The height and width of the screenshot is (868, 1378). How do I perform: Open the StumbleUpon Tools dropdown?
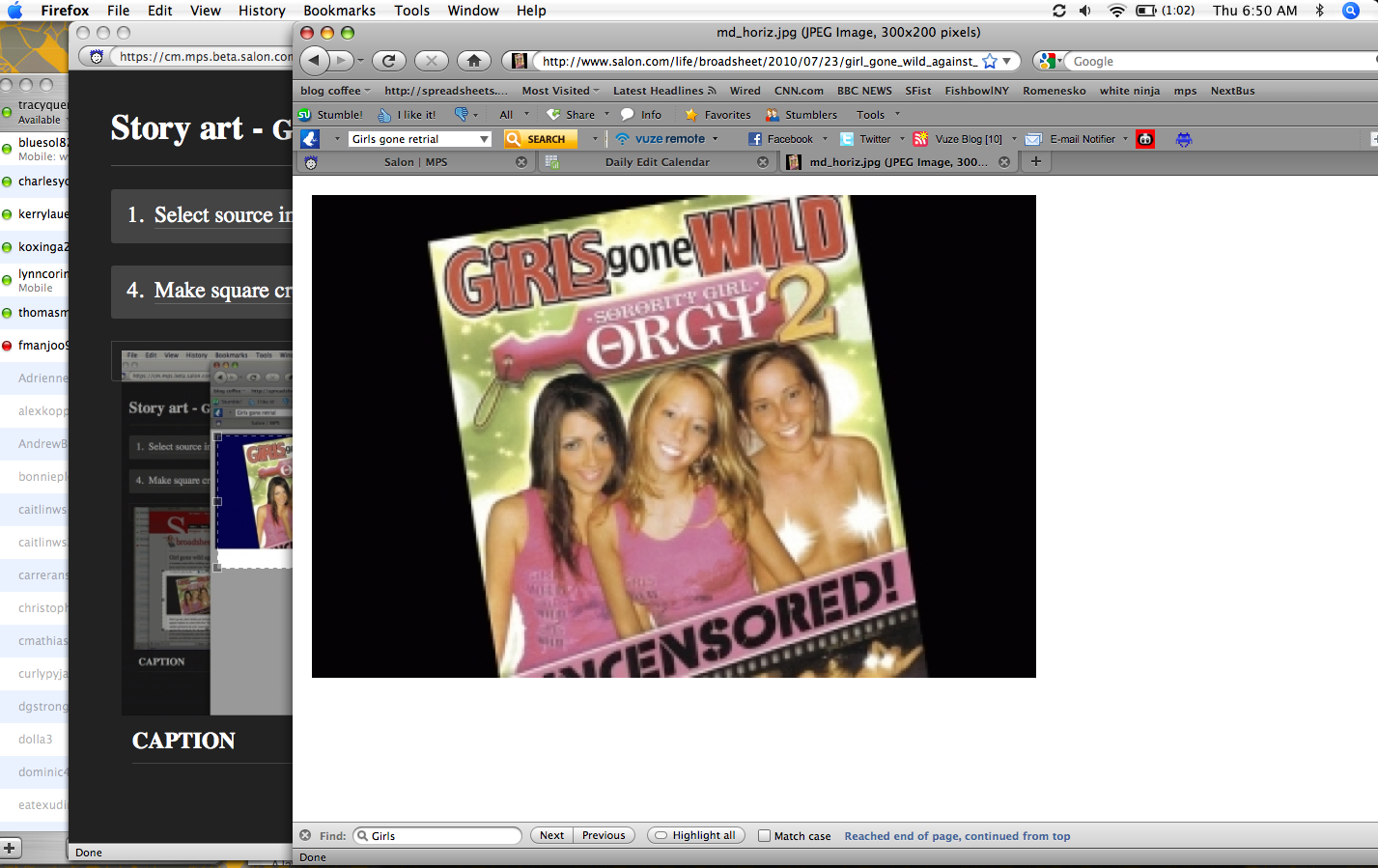coord(878,114)
